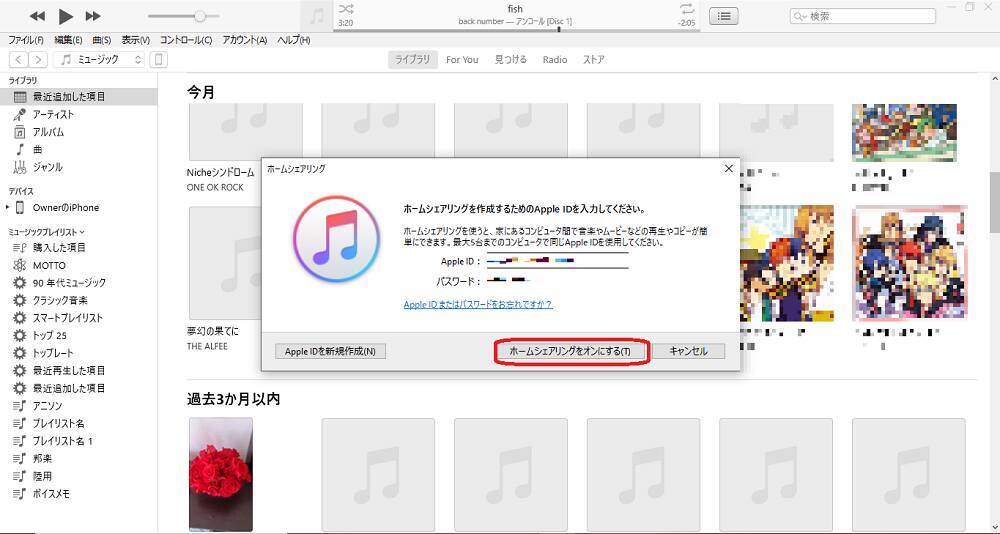Click the previous track rewind button
The height and width of the screenshot is (534, 1000).
point(38,16)
